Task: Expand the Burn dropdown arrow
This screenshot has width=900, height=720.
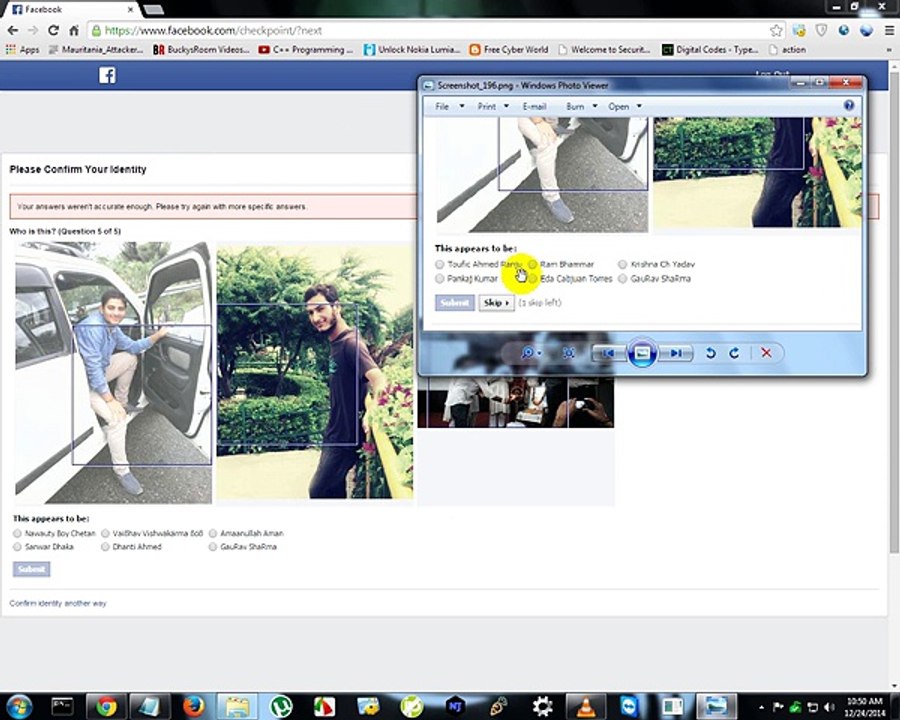Action: tap(595, 106)
